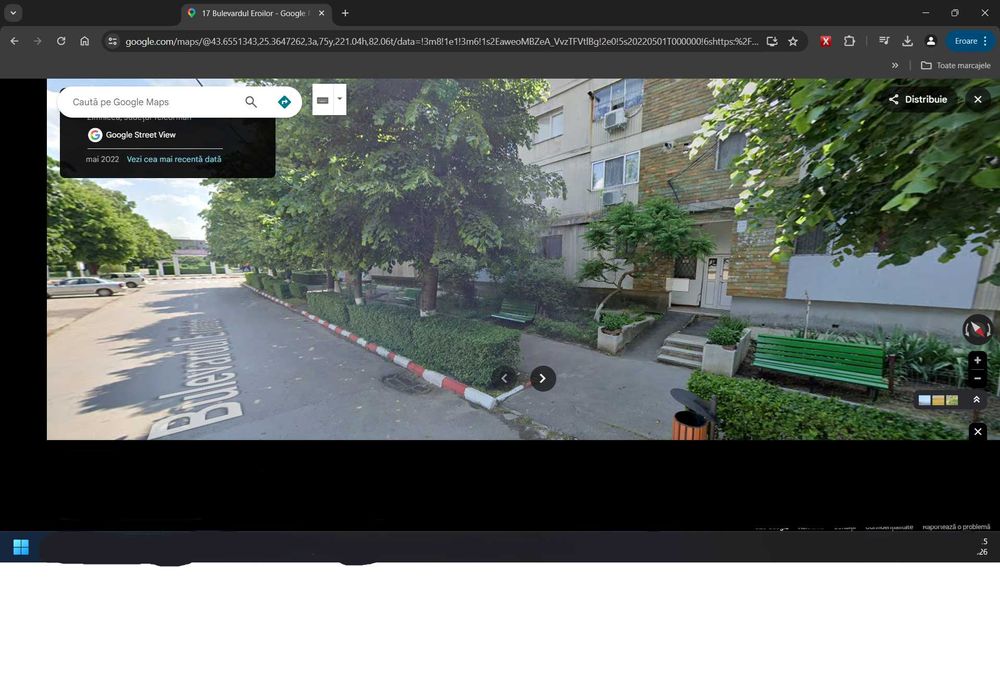Close Street View with top X
The image size is (1000, 676).
point(978,99)
